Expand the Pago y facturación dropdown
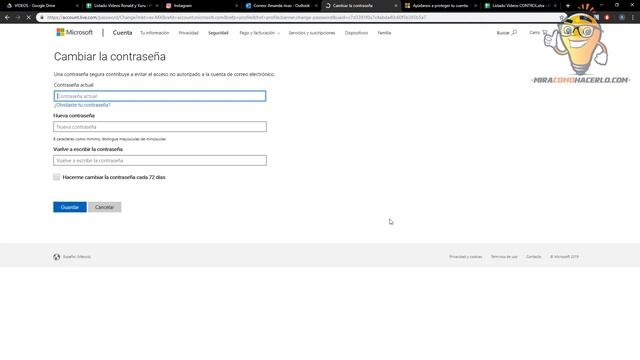Viewport: 640px width, 360px height. pyautogui.click(x=259, y=33)
